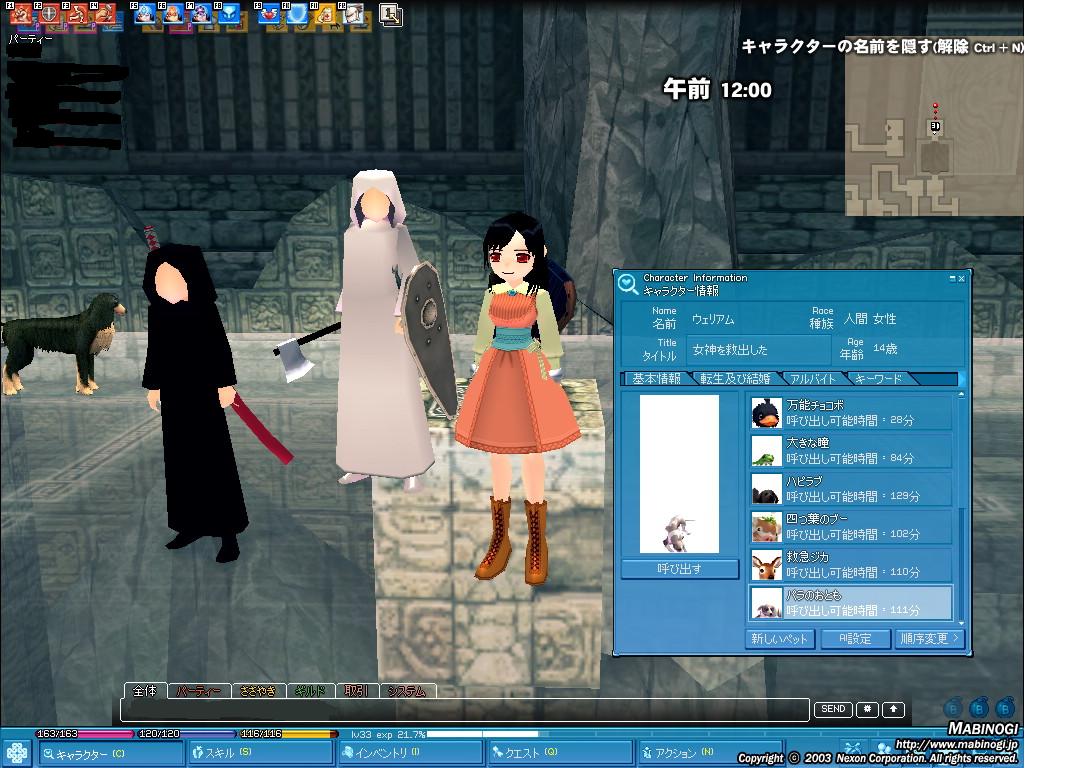Switch to the アルバイト tab
The height and width of the screenshot is (768, 1080).
click(x=813, y=379)
